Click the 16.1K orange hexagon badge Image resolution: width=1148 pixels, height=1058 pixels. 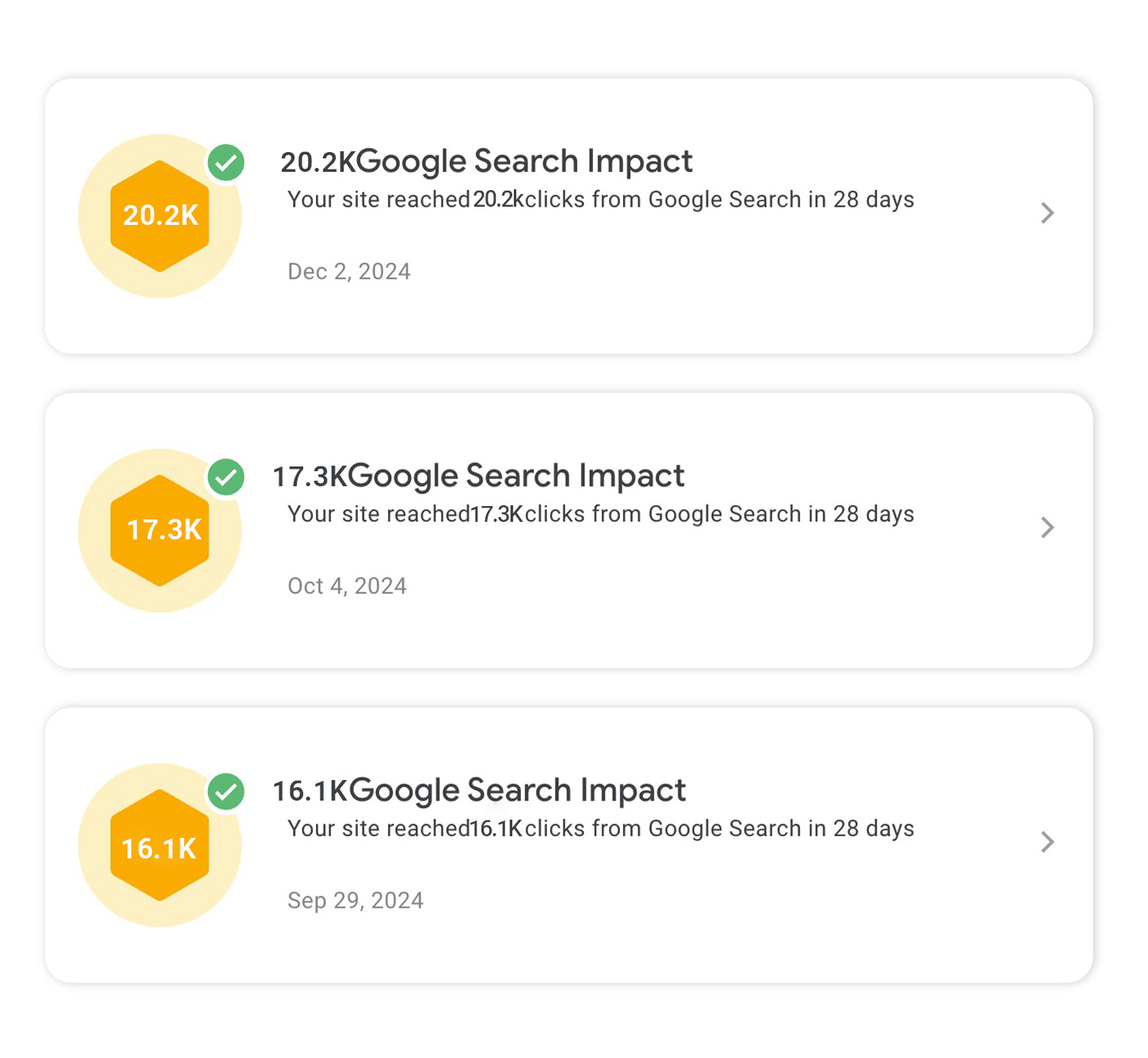(160, 845)
